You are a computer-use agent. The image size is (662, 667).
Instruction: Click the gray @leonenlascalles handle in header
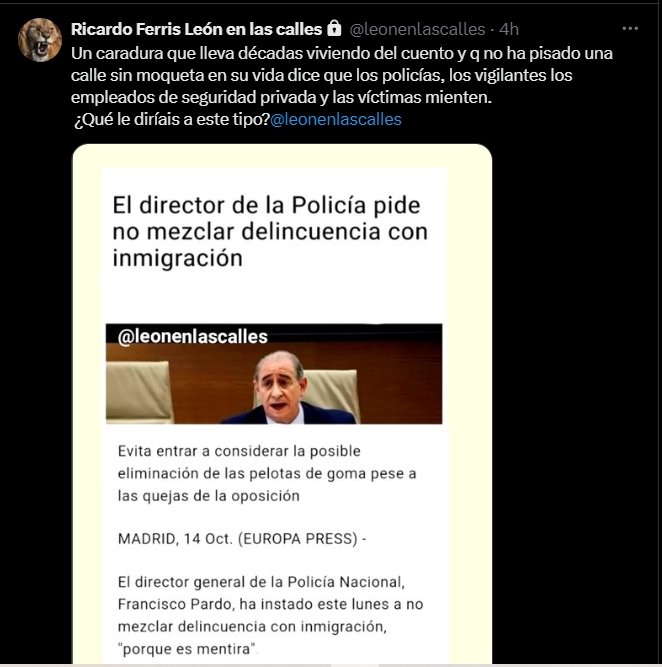click(x=417, y=29)
